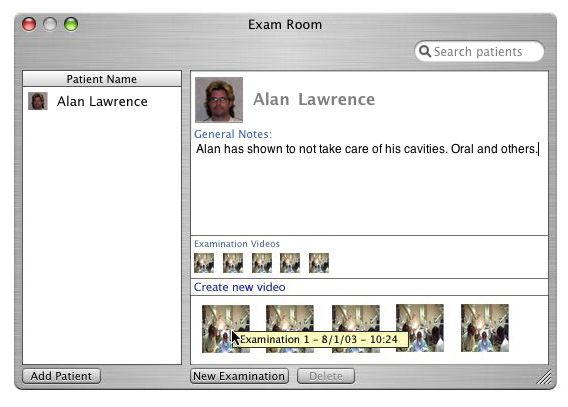This screenshot has height=407, width=568.
Task: Click the Search patients field
Action: (479, 51)
